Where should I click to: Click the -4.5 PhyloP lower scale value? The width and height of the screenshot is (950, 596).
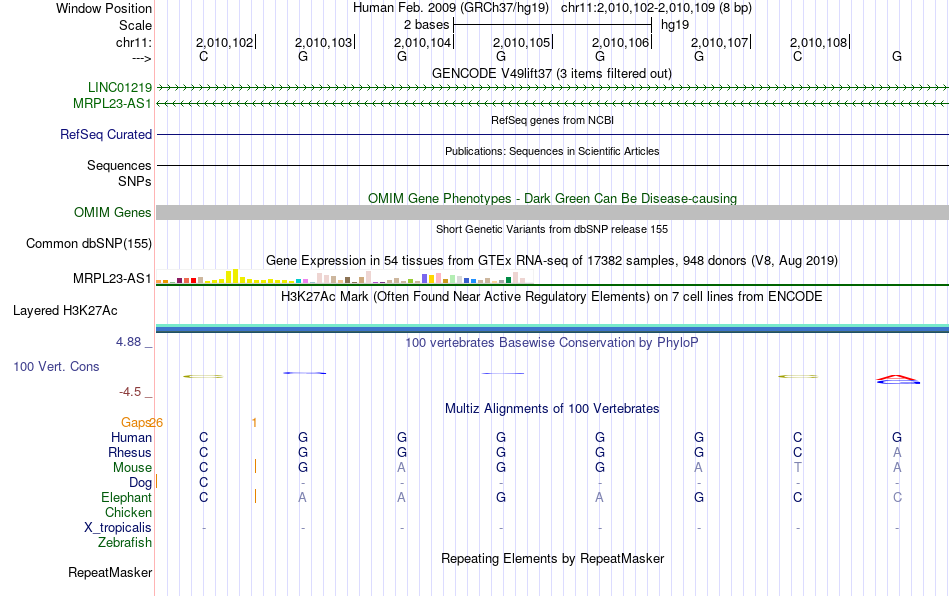[130, 392]
